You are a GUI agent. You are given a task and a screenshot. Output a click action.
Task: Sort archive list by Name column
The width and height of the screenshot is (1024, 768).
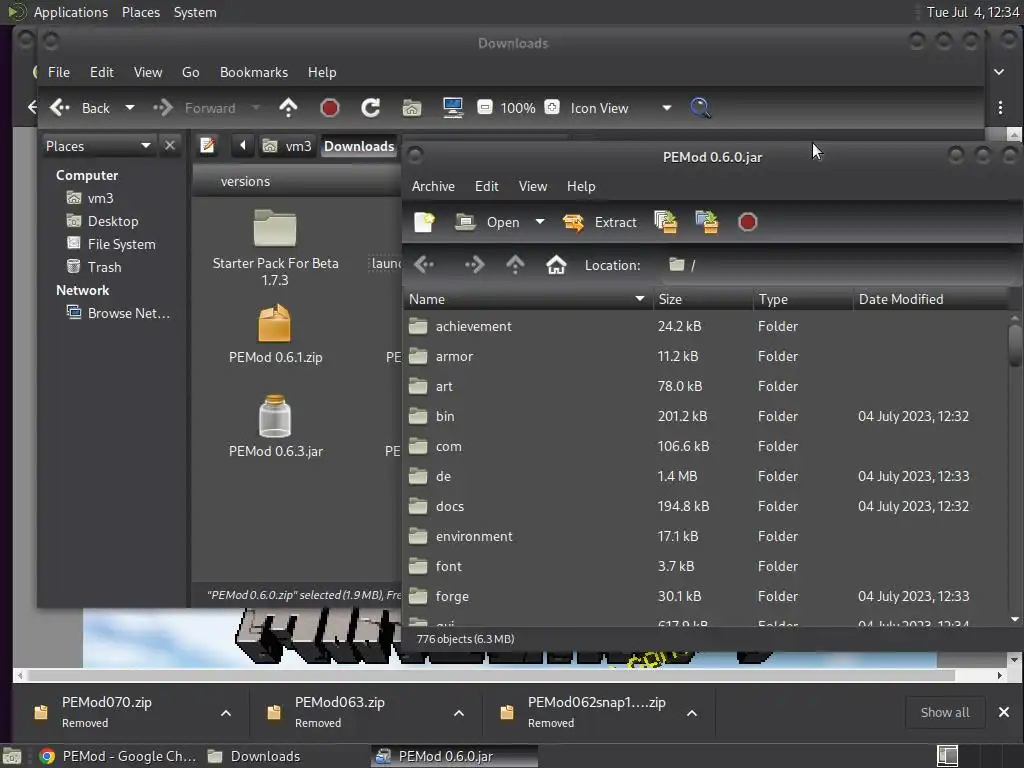[528, 299]
